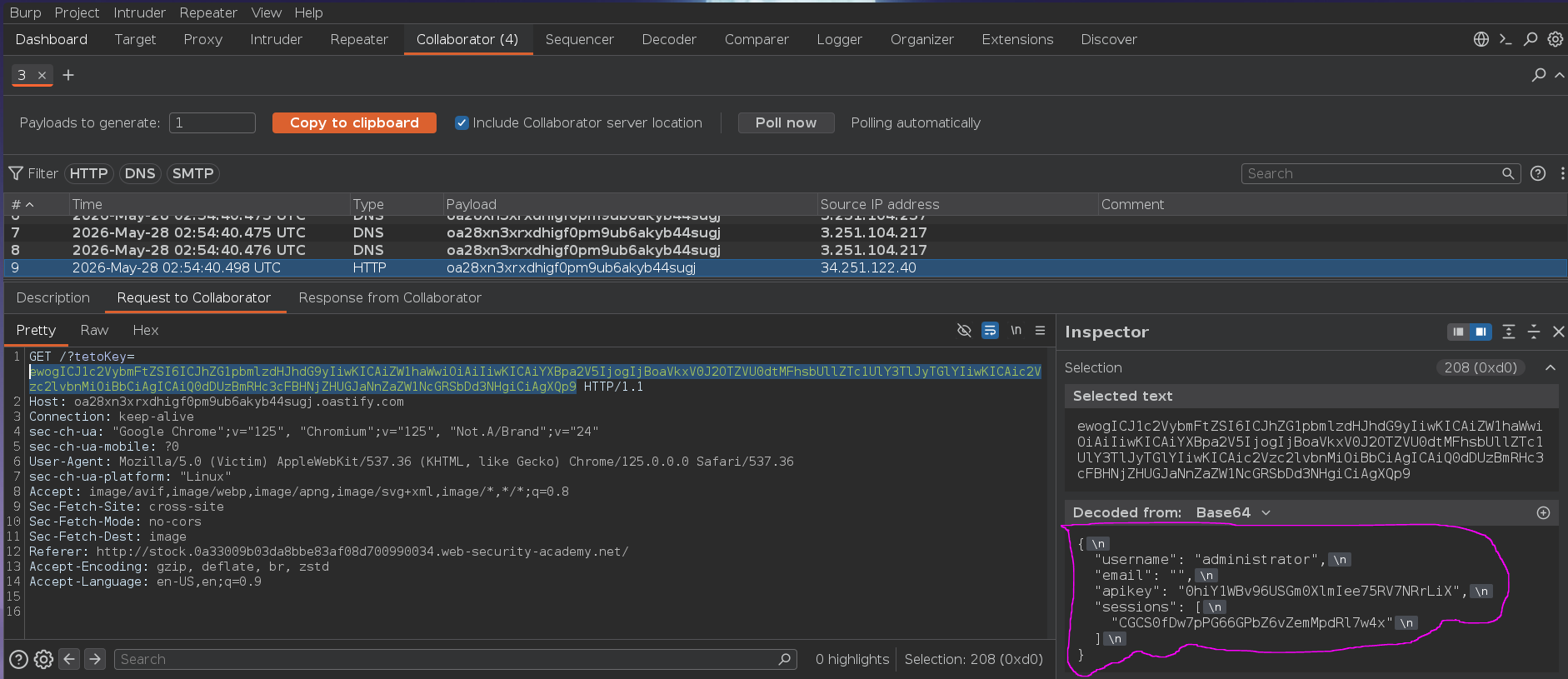
Task: Switch to Decoder tab
Action: 669,39
